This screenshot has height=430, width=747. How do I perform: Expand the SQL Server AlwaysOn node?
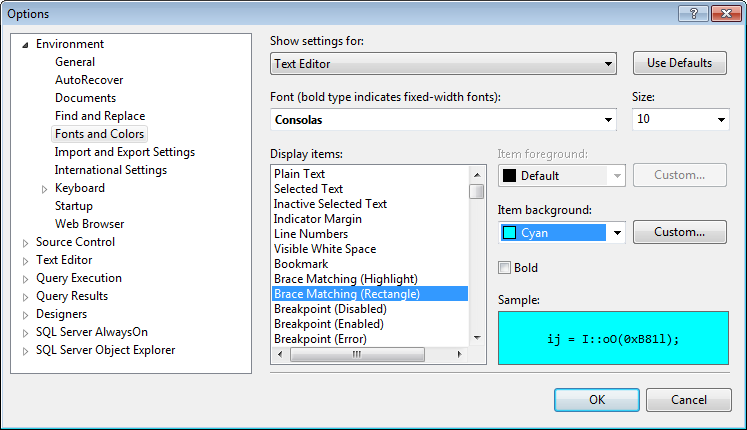point(26,332)
